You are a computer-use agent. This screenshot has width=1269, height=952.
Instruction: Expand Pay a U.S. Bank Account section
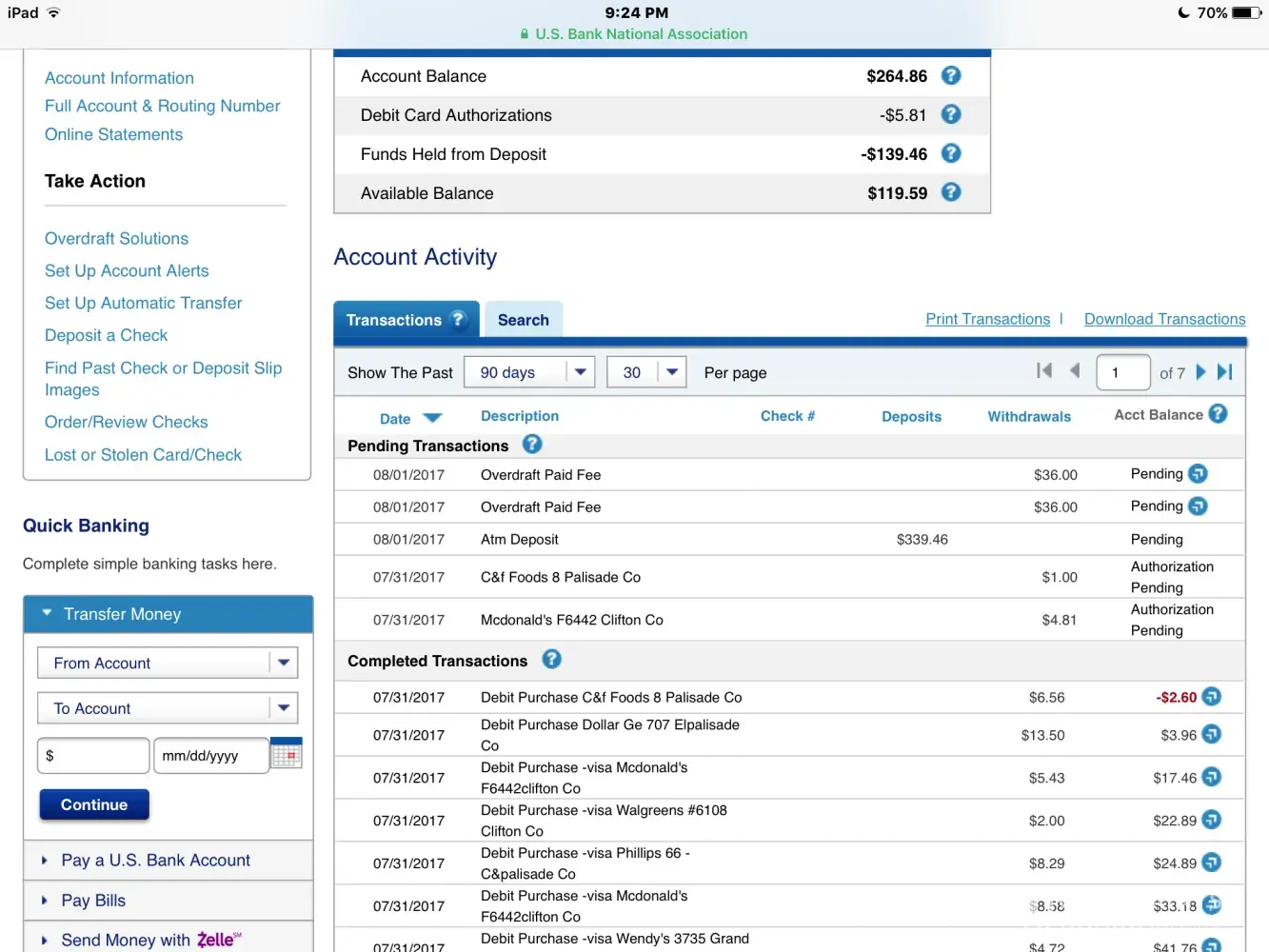pyautogui.click(x=155, y=861)
